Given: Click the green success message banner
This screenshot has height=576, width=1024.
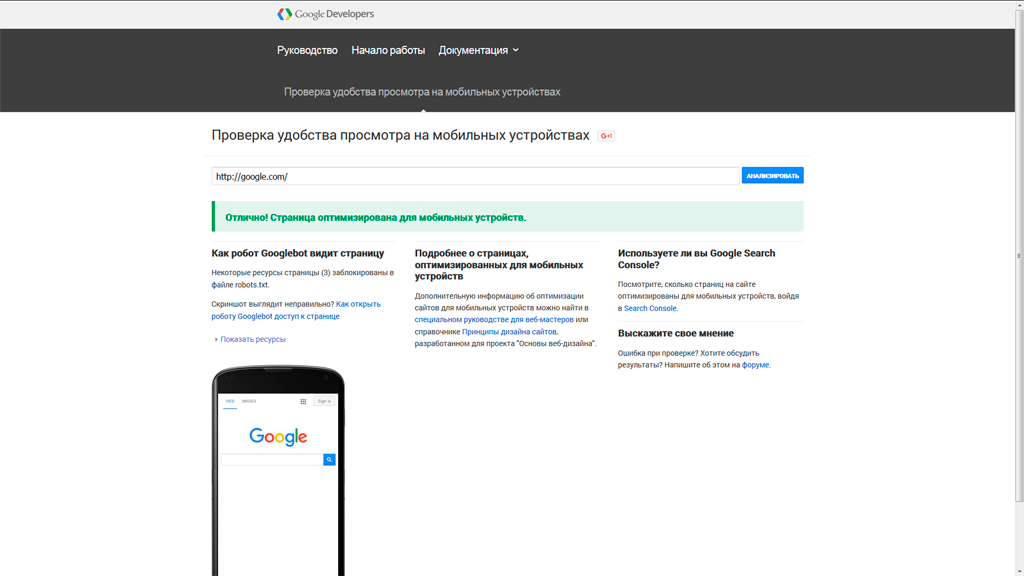Looking at the screenshot, I should click(507, 217).
